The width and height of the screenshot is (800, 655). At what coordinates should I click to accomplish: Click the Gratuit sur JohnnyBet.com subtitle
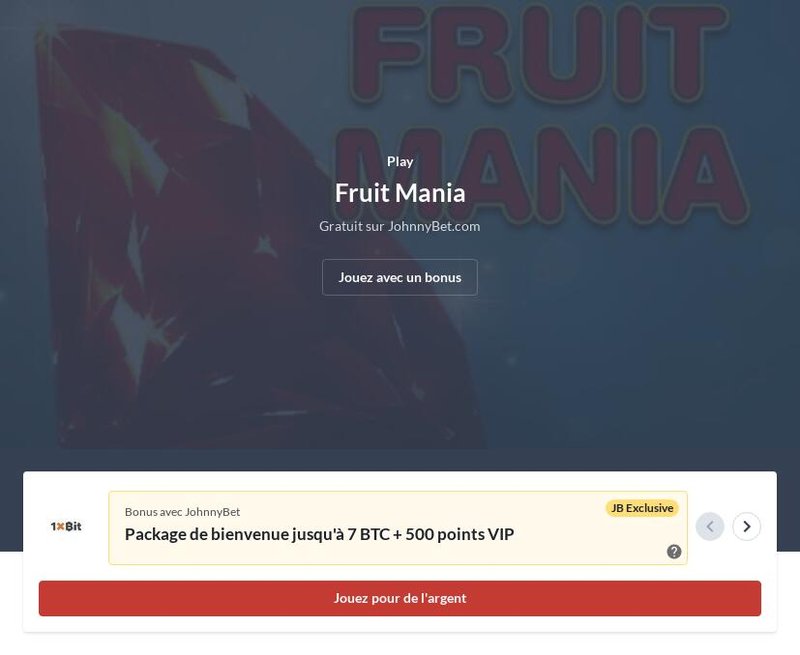pyautogui.click(x=400, y=226)
